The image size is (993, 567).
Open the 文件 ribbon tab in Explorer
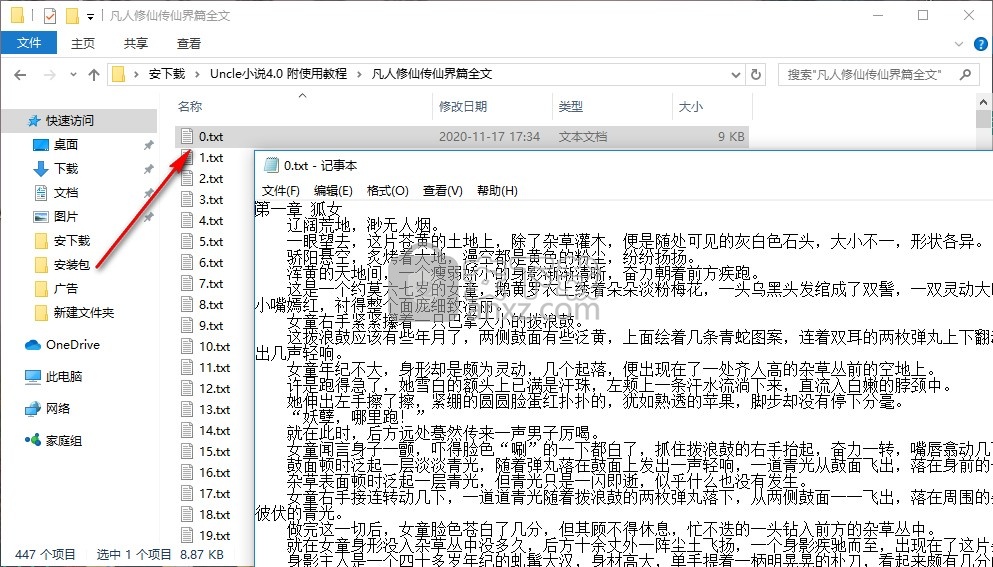pyautogui.click(x=28, y=43)
